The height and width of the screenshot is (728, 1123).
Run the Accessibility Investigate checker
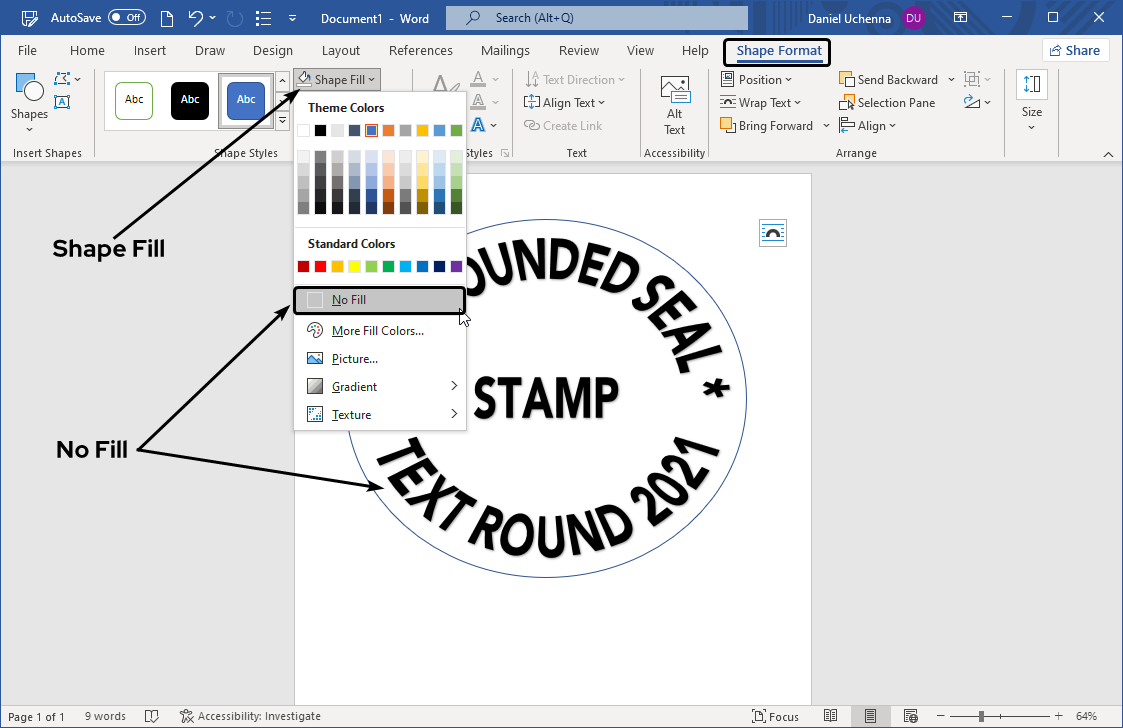pos(250,716)
